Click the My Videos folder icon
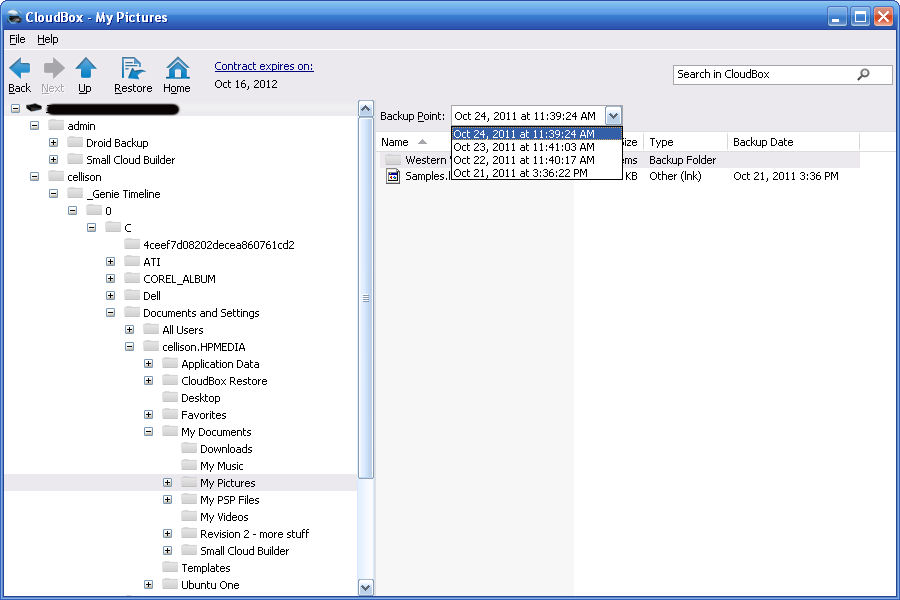Viewport: 900px width, 600px height. (189, 516)
